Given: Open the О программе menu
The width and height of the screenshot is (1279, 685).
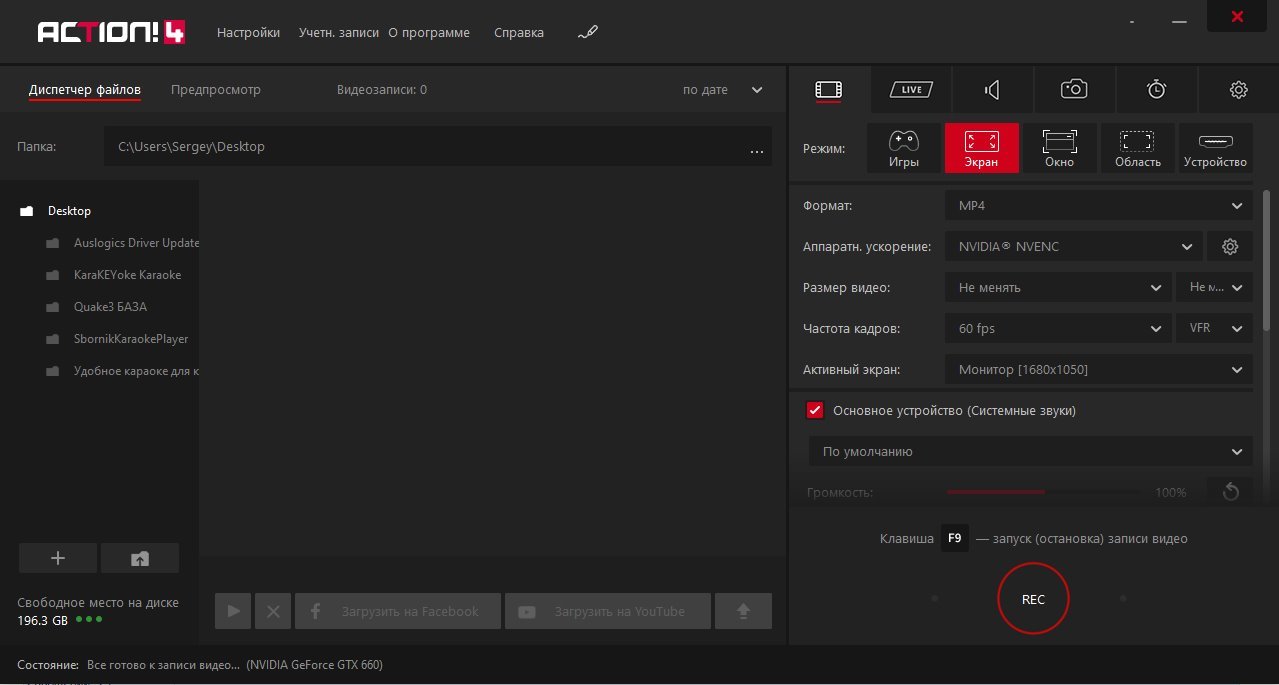Looking at the screenshot, I should coord(429,32).
